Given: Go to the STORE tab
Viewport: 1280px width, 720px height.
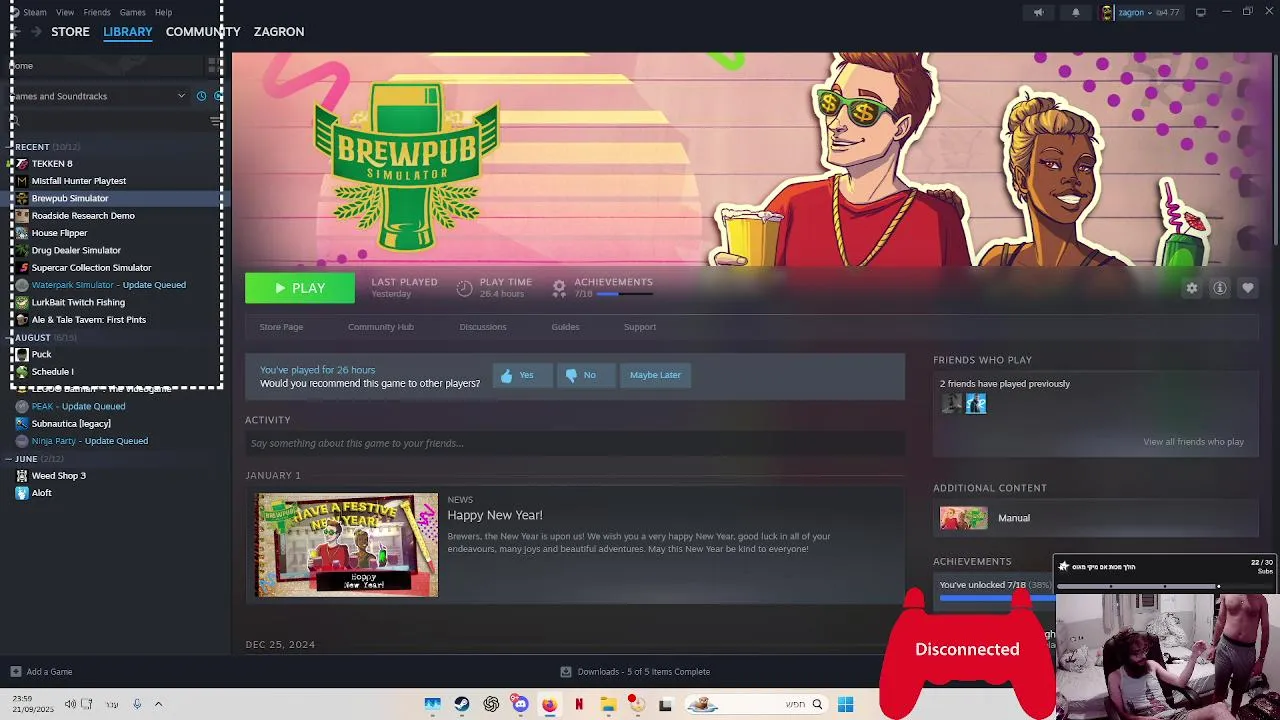Looking at the screenshot, I should 70,32.
